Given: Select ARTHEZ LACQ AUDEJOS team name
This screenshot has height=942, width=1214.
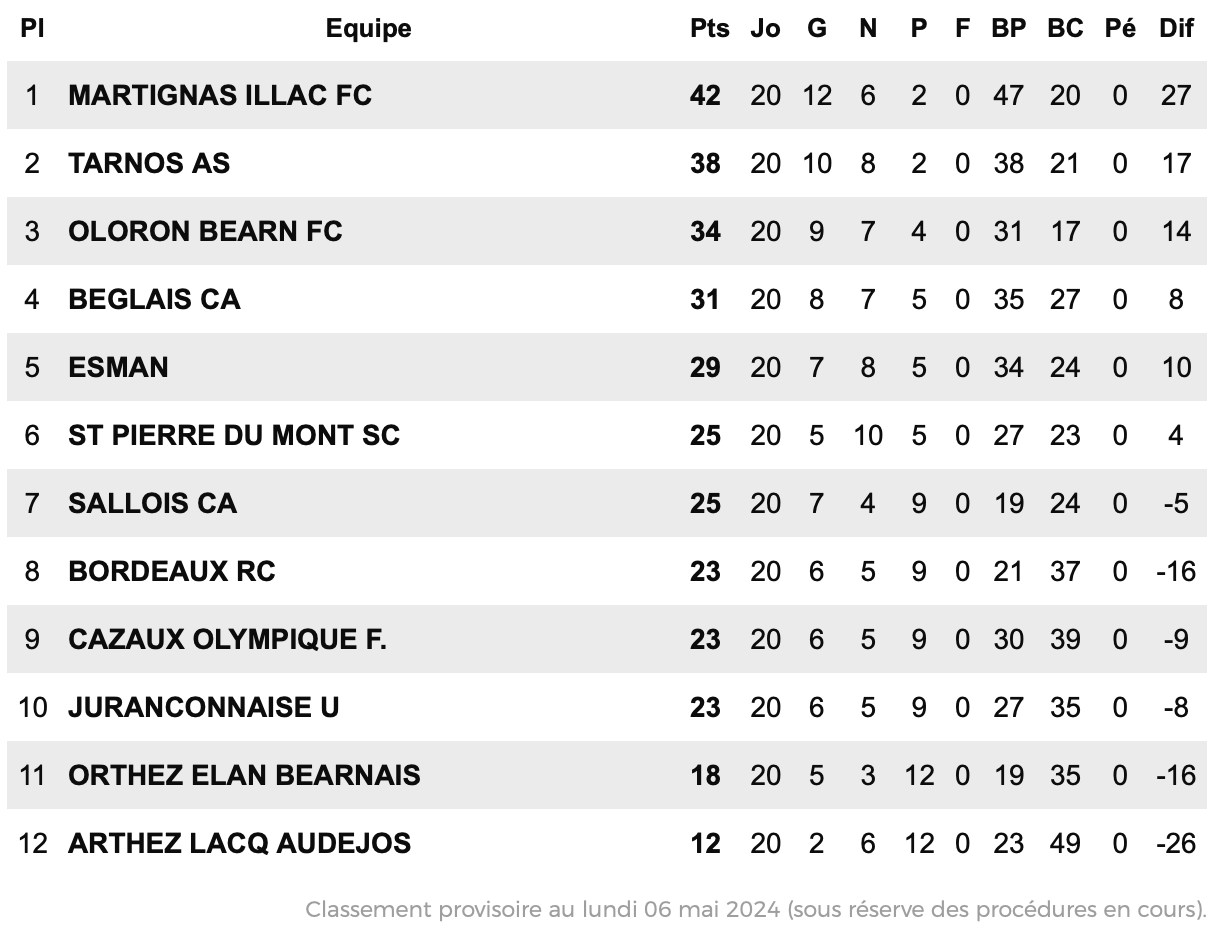Looking at the screenshot, I should [239, 843].
